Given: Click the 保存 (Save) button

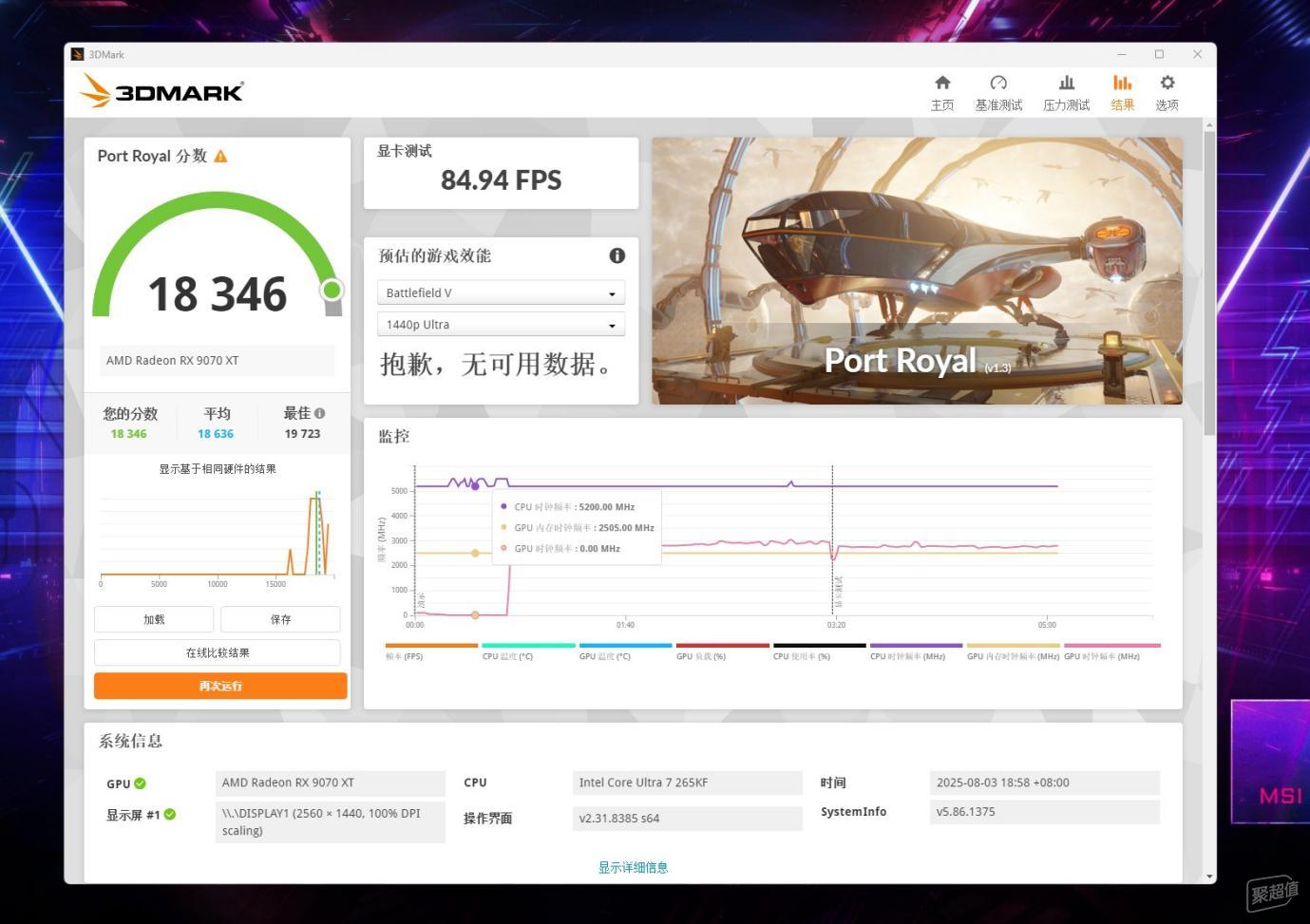Looking at the screenshot, I should pos(280,619).
